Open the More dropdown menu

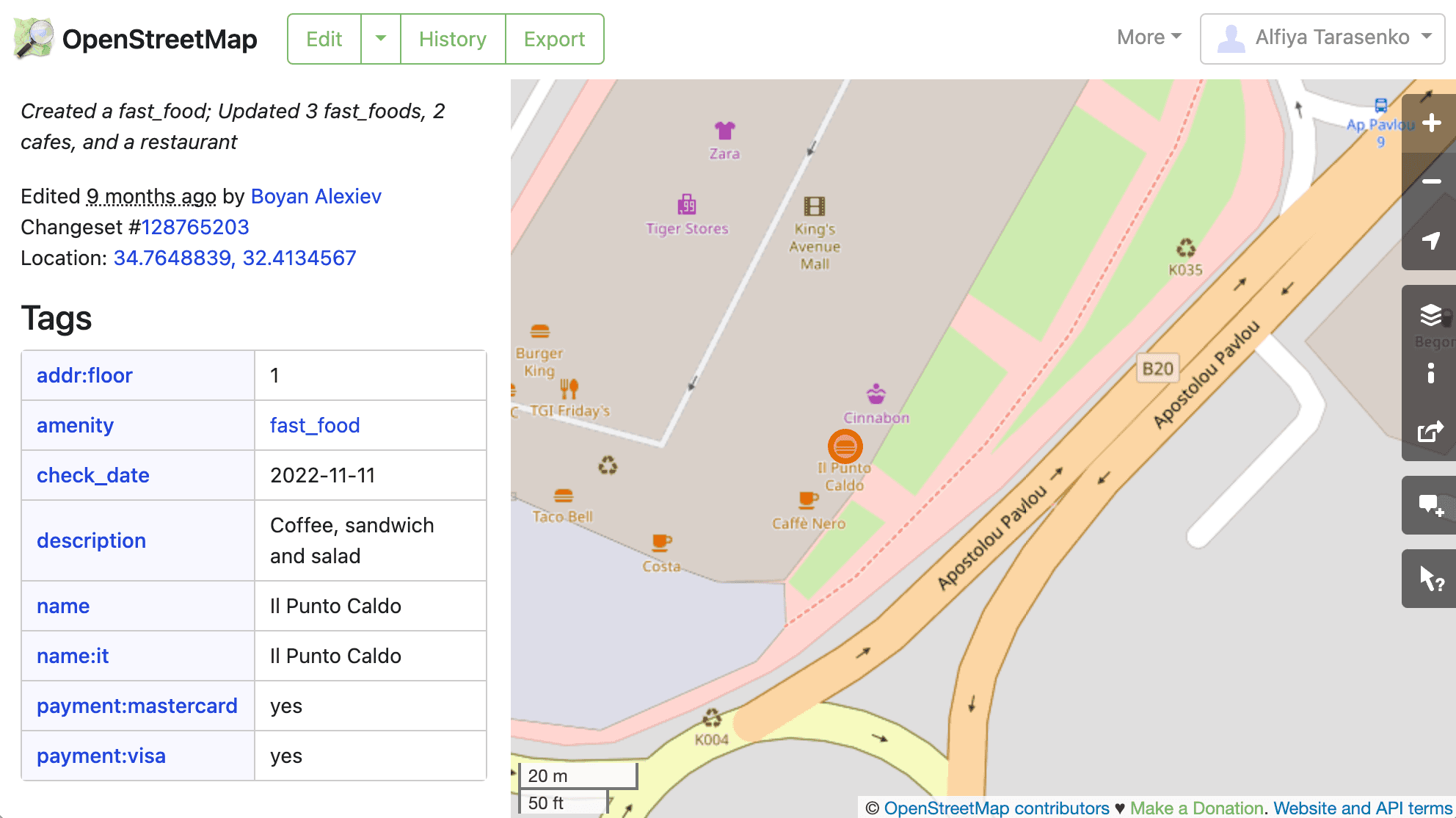(1149, 37)
